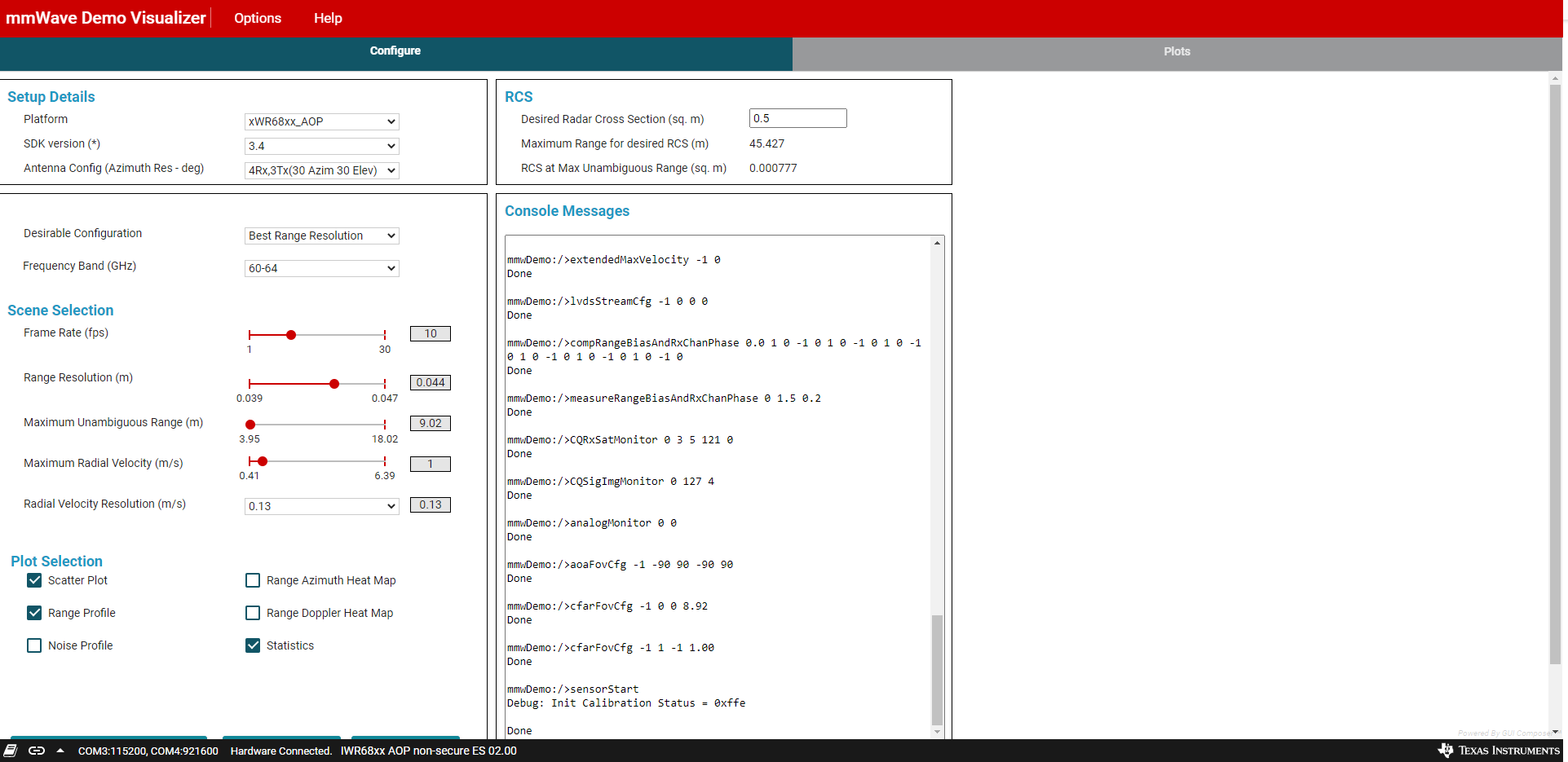Enable the Noise Profile checkbox
Screen dimensions: 1568x762
[x=34, y=645]
